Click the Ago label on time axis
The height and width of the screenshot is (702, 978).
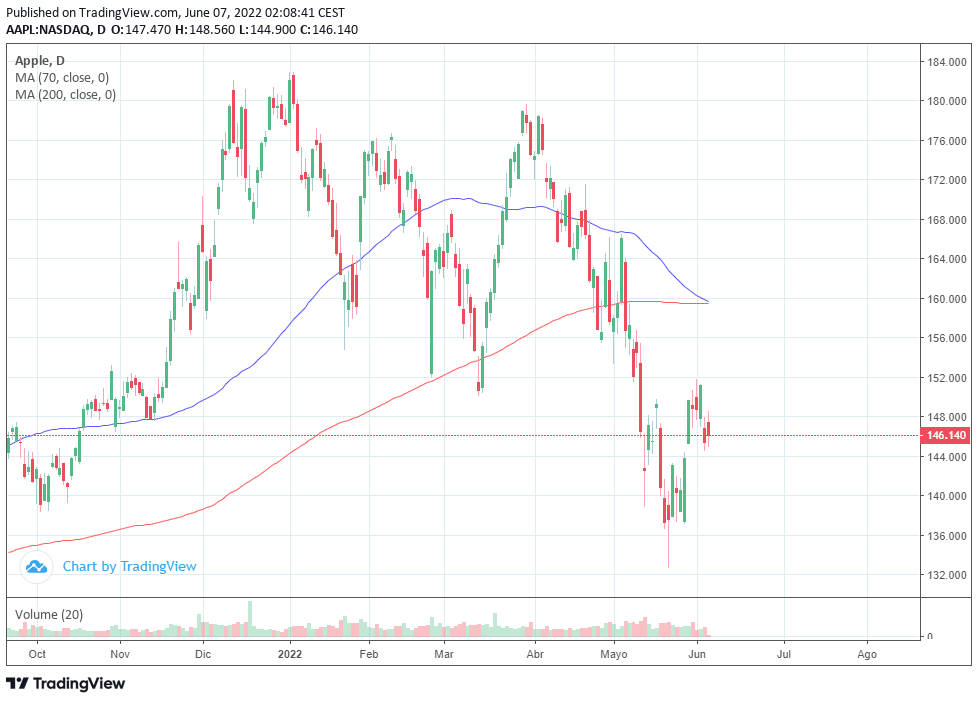867,654
